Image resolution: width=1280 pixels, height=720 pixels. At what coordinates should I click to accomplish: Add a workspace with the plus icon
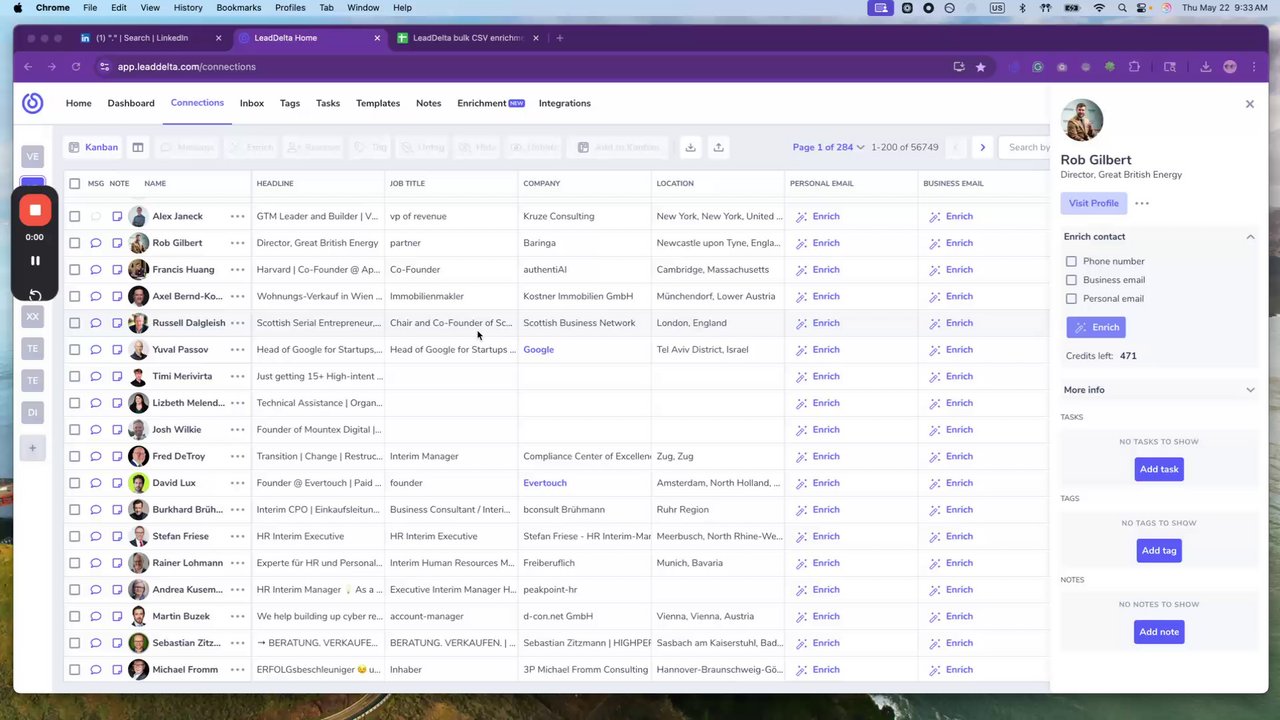[33, 448]
